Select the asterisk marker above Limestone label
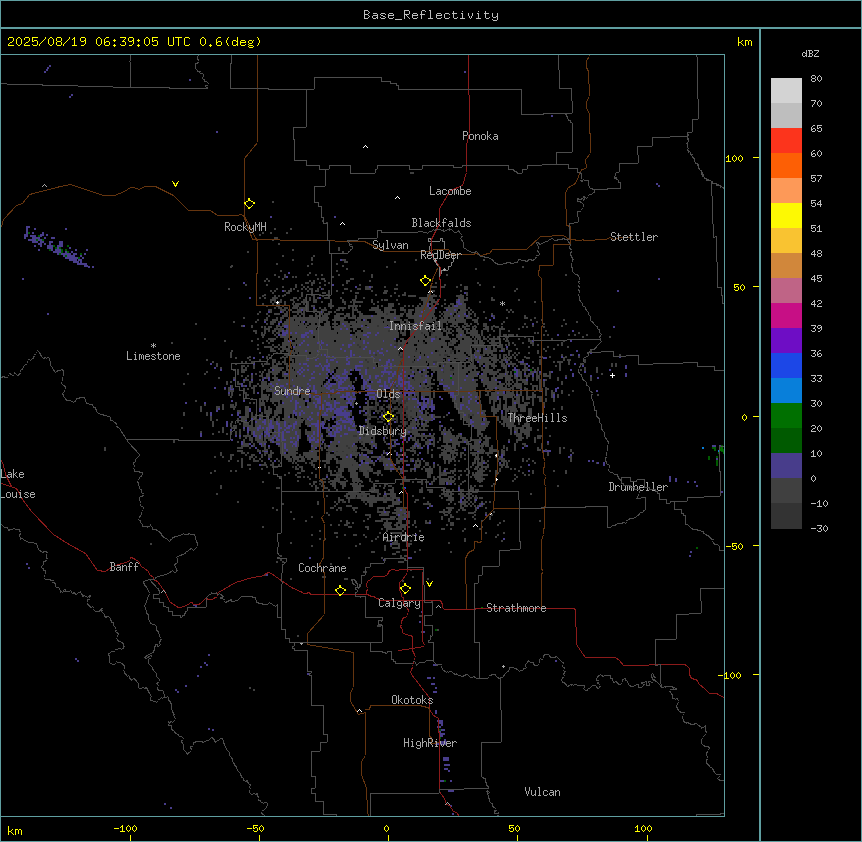 (153, 346)
